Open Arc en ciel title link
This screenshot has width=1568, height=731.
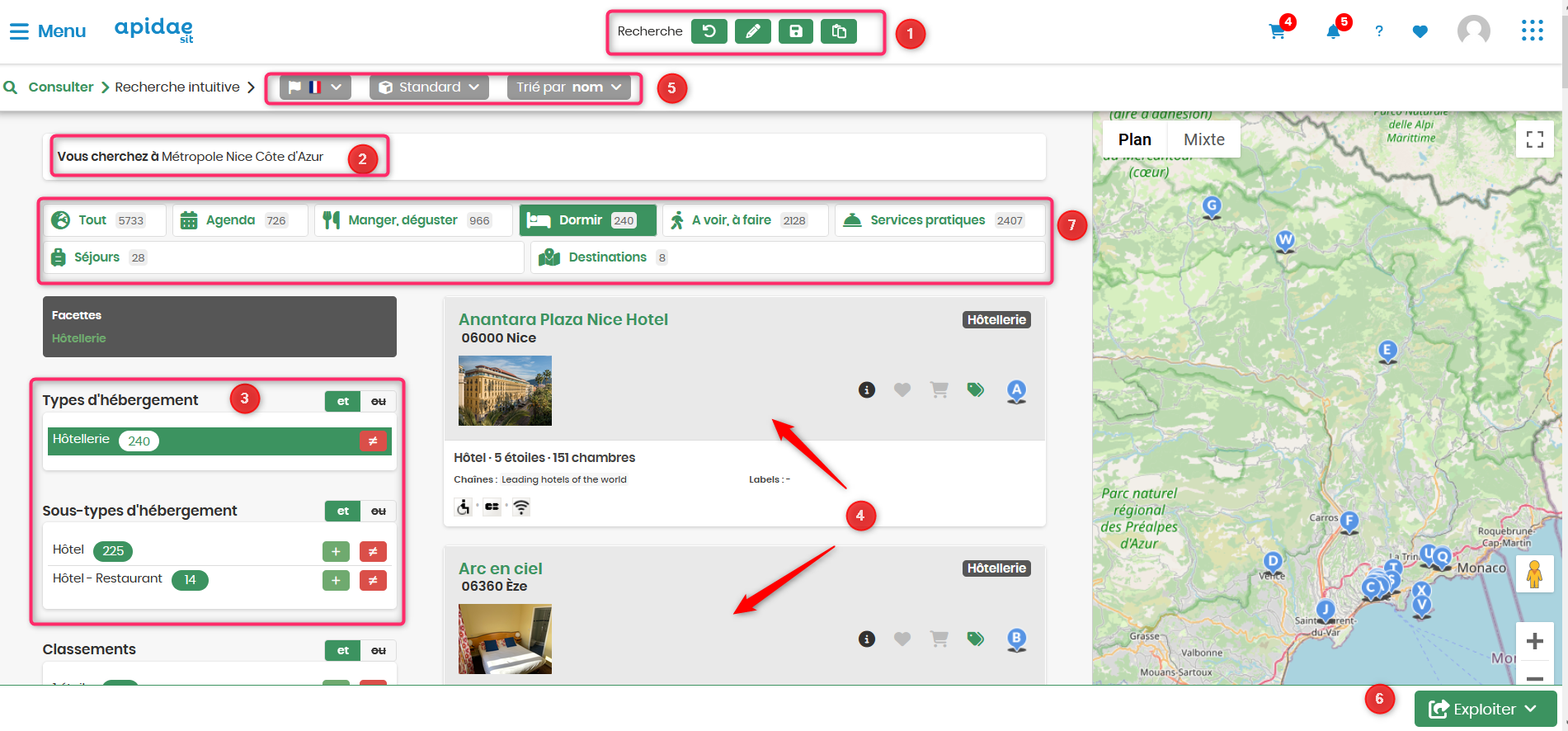[x=501, y=568]
